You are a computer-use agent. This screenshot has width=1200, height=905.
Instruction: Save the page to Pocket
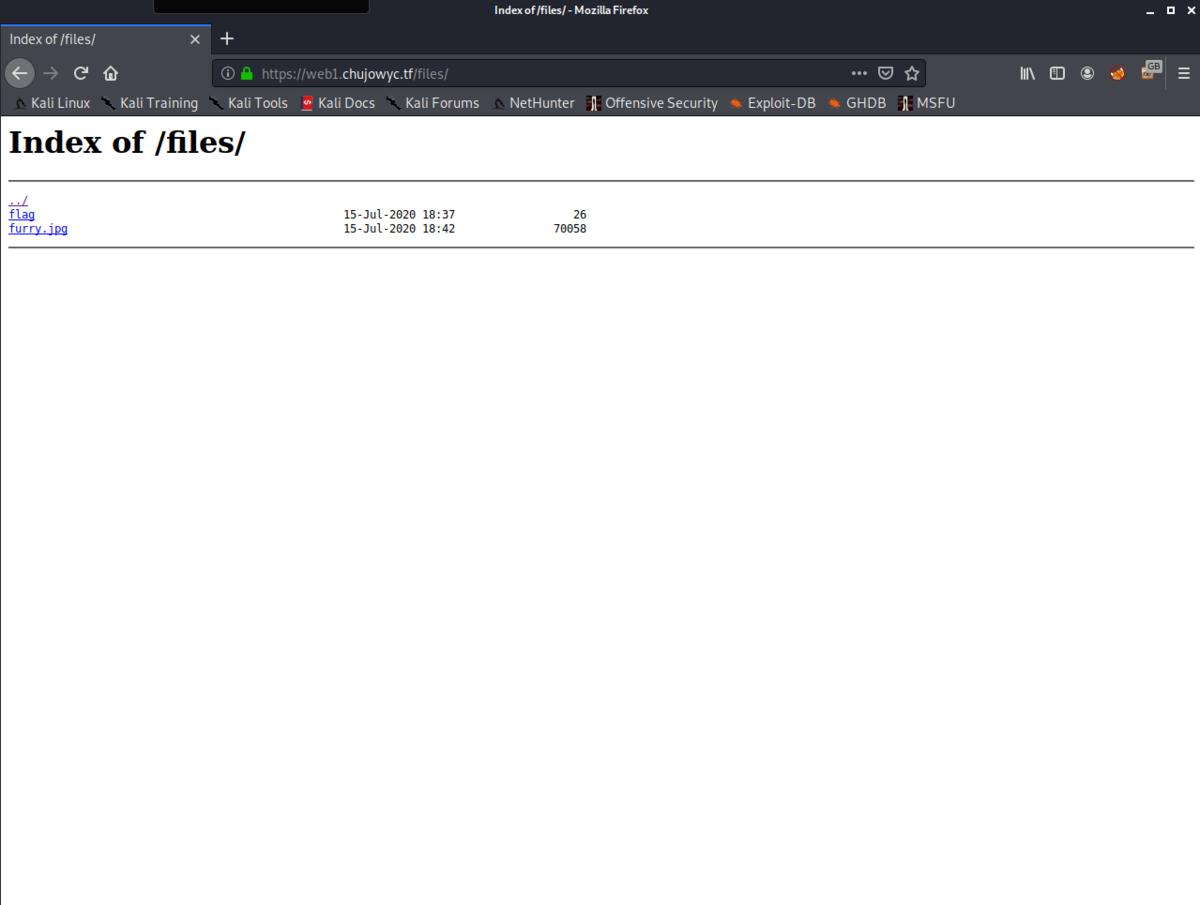click(x=885, y=72)
